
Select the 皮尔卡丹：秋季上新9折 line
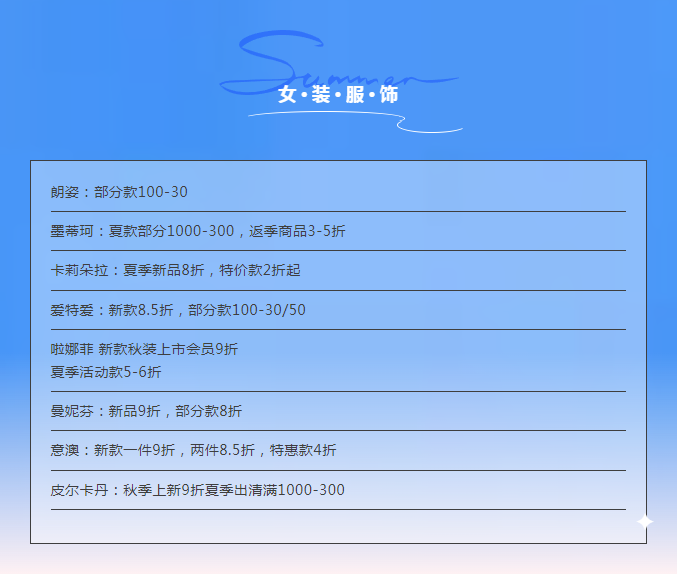coord(197,490)
